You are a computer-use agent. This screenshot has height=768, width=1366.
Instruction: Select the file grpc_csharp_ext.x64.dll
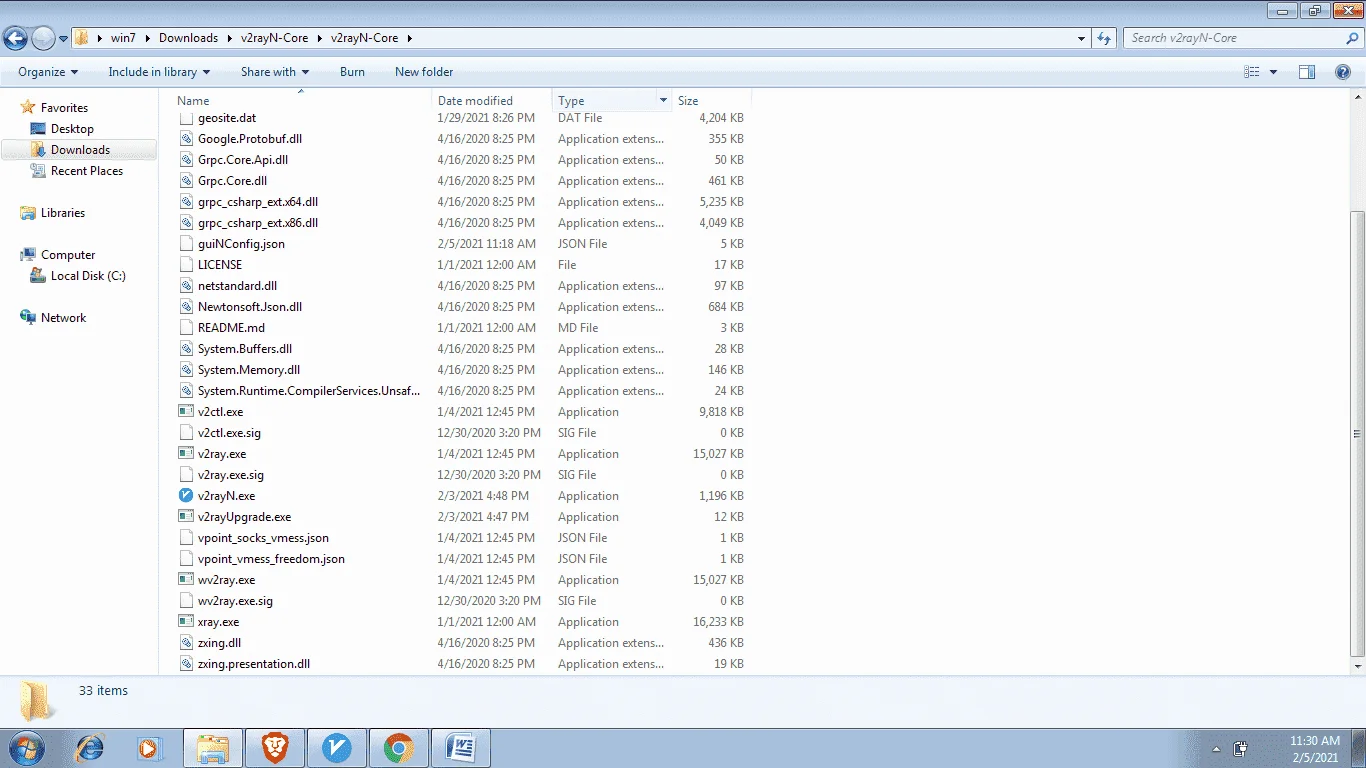point(258,202)
